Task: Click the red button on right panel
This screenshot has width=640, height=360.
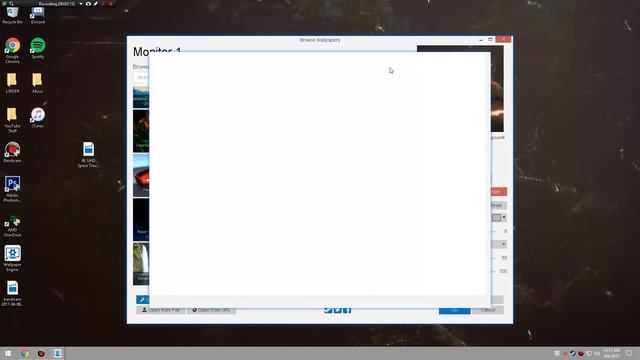Action: point(498,191)
